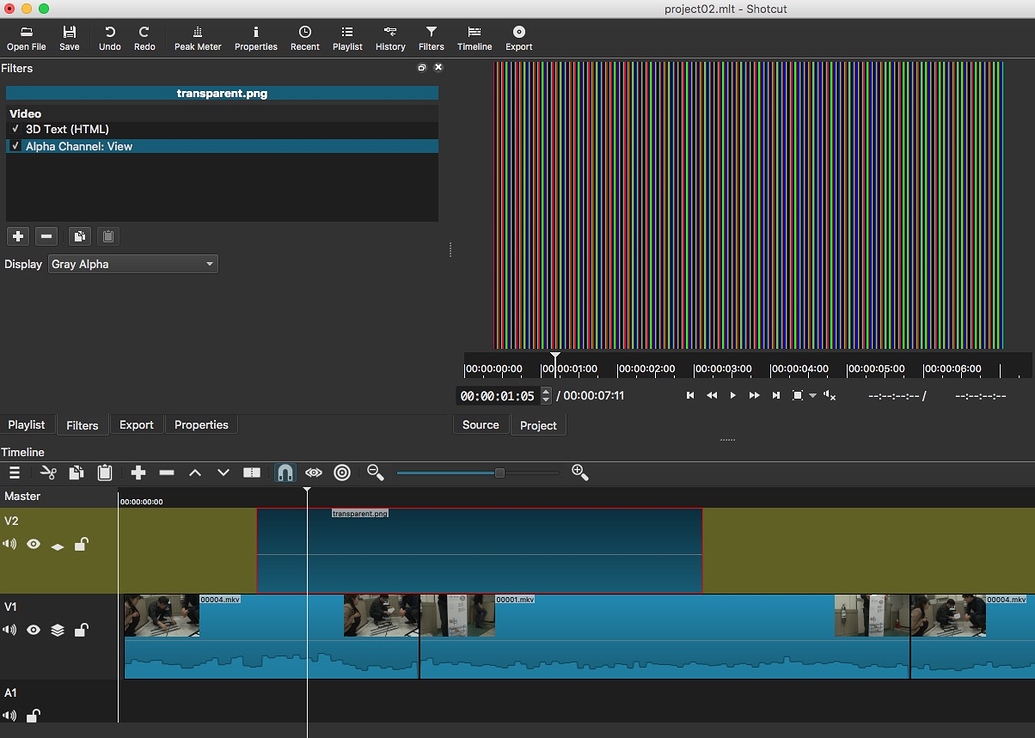Toggle ripple mode target icon
1035x738 pixels.
tap(342, 473)
